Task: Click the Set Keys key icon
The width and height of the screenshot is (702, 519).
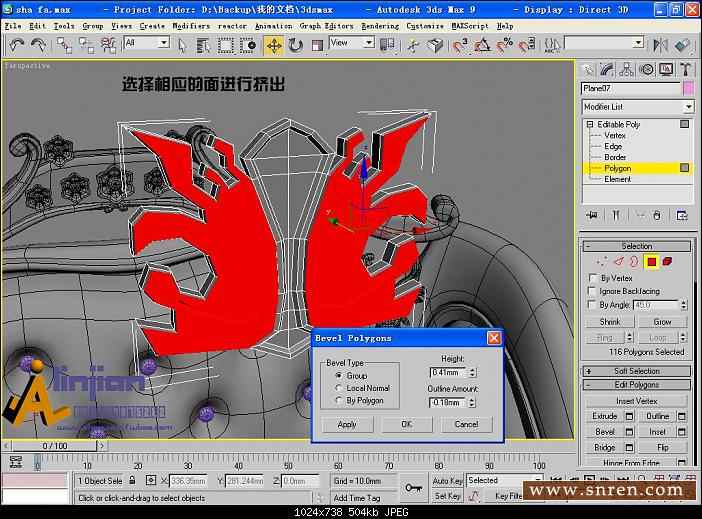Action: (x=413, y=487)
